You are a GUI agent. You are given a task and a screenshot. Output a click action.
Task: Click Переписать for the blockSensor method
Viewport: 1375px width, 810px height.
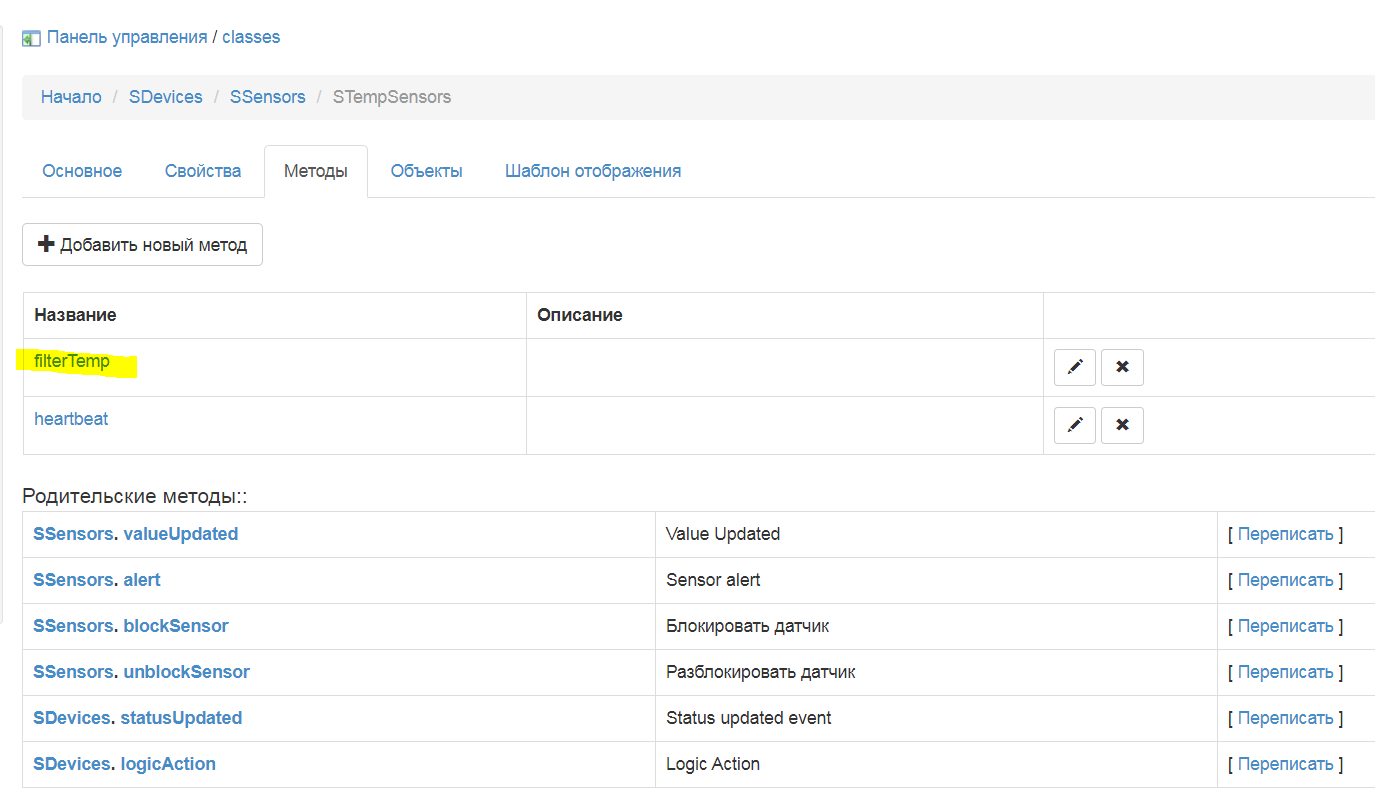[x=1285, y=626]
